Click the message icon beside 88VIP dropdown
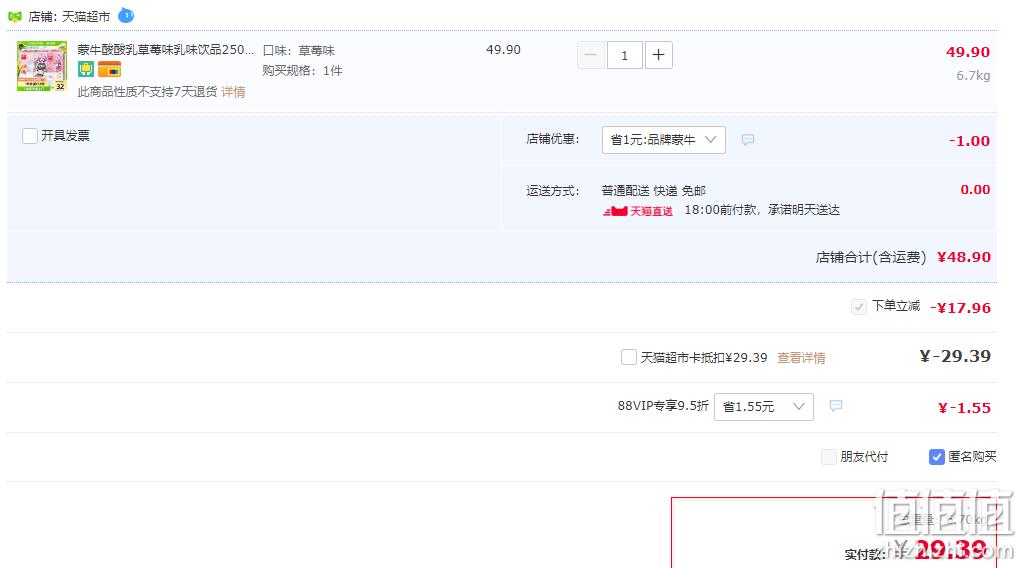 pos(836,406)
